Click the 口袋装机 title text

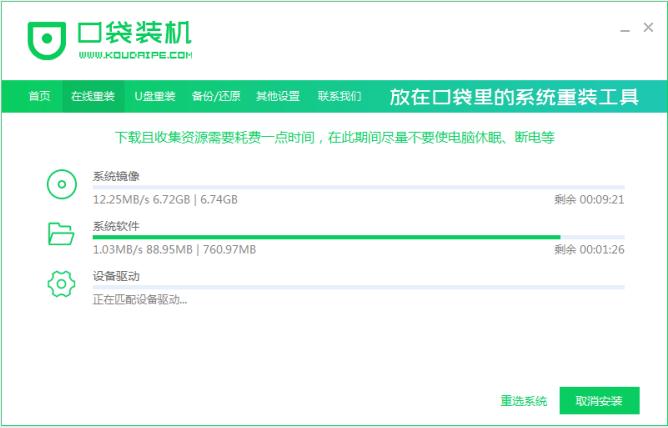[134, 32]
